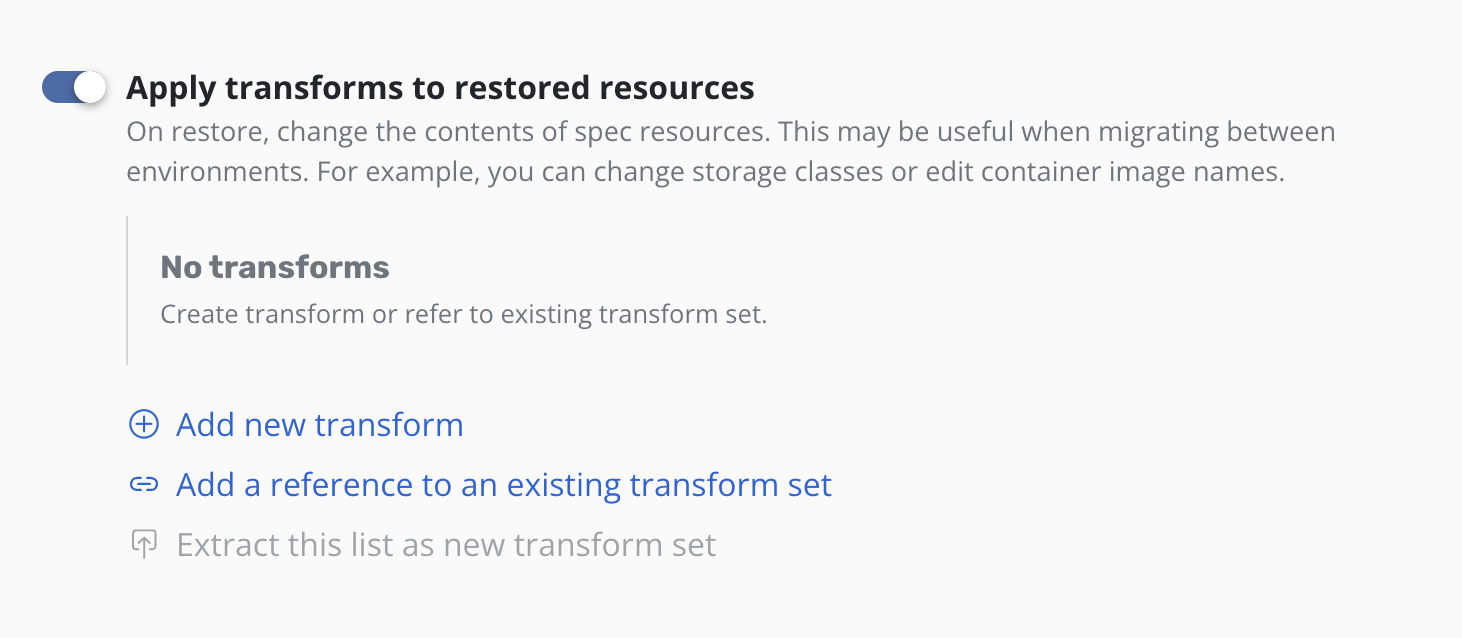
Task: Click the Apply transforms to restored resources title
Action: pyautogui.click(x=440, y=87)
